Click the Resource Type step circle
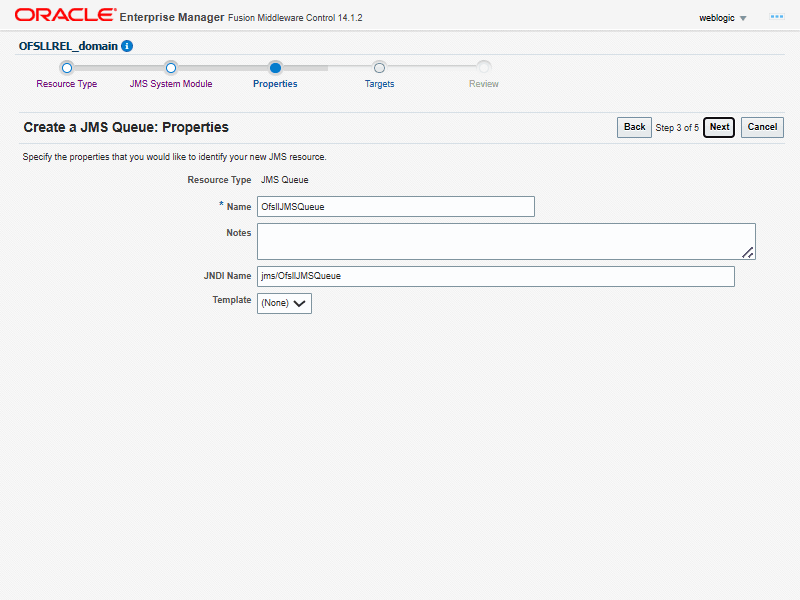Screen dimensions: 800x600 pos(67,68)
